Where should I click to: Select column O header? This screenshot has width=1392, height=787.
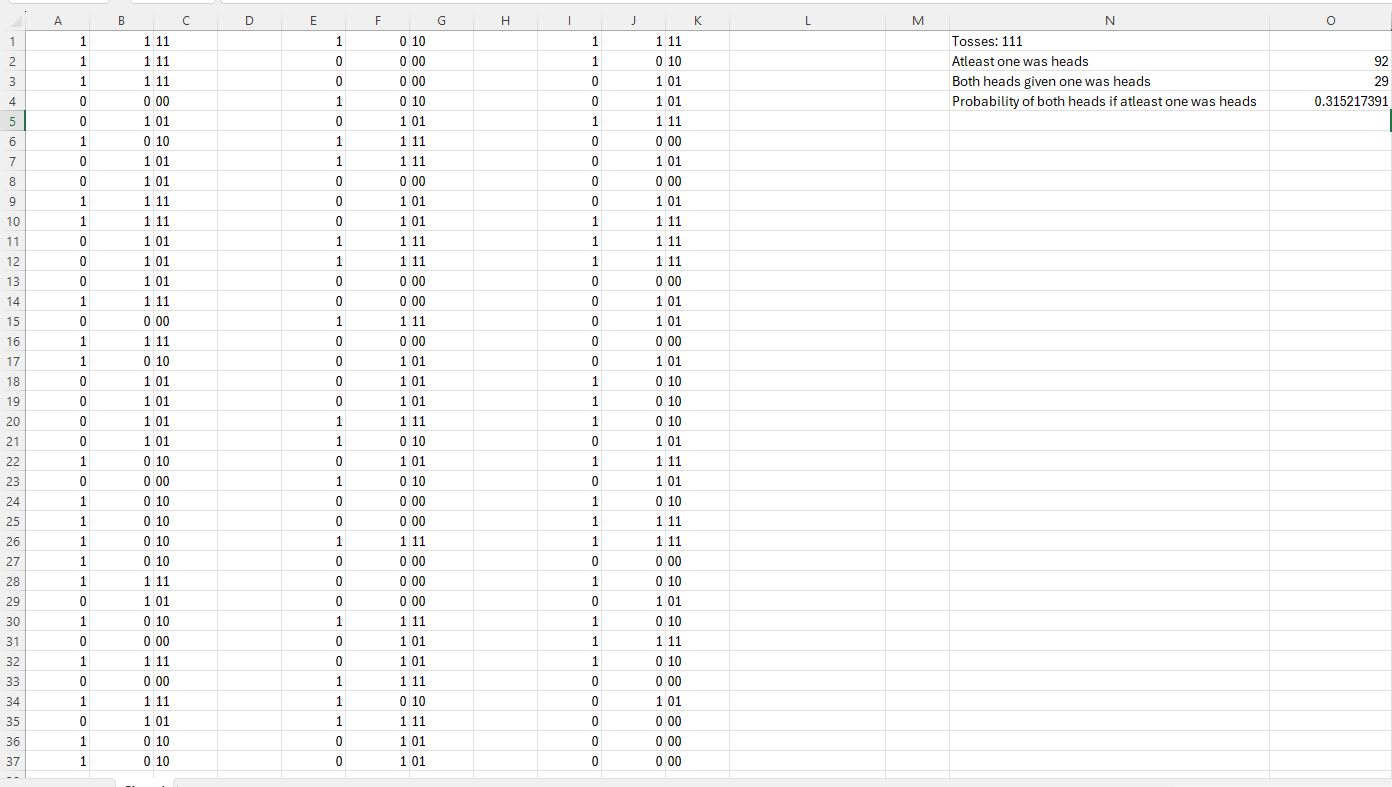pos(1330,20)
